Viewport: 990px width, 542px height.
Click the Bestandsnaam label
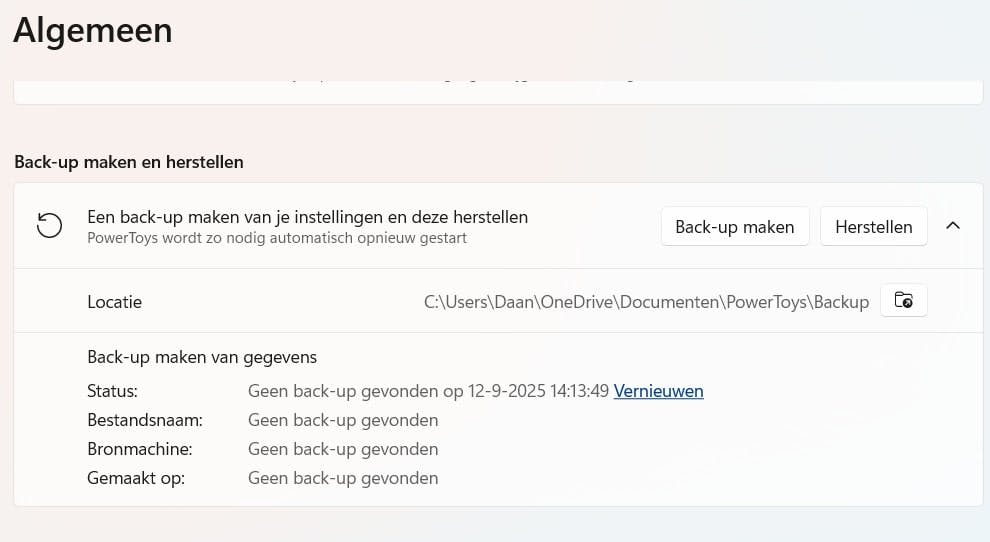(145, 420)
